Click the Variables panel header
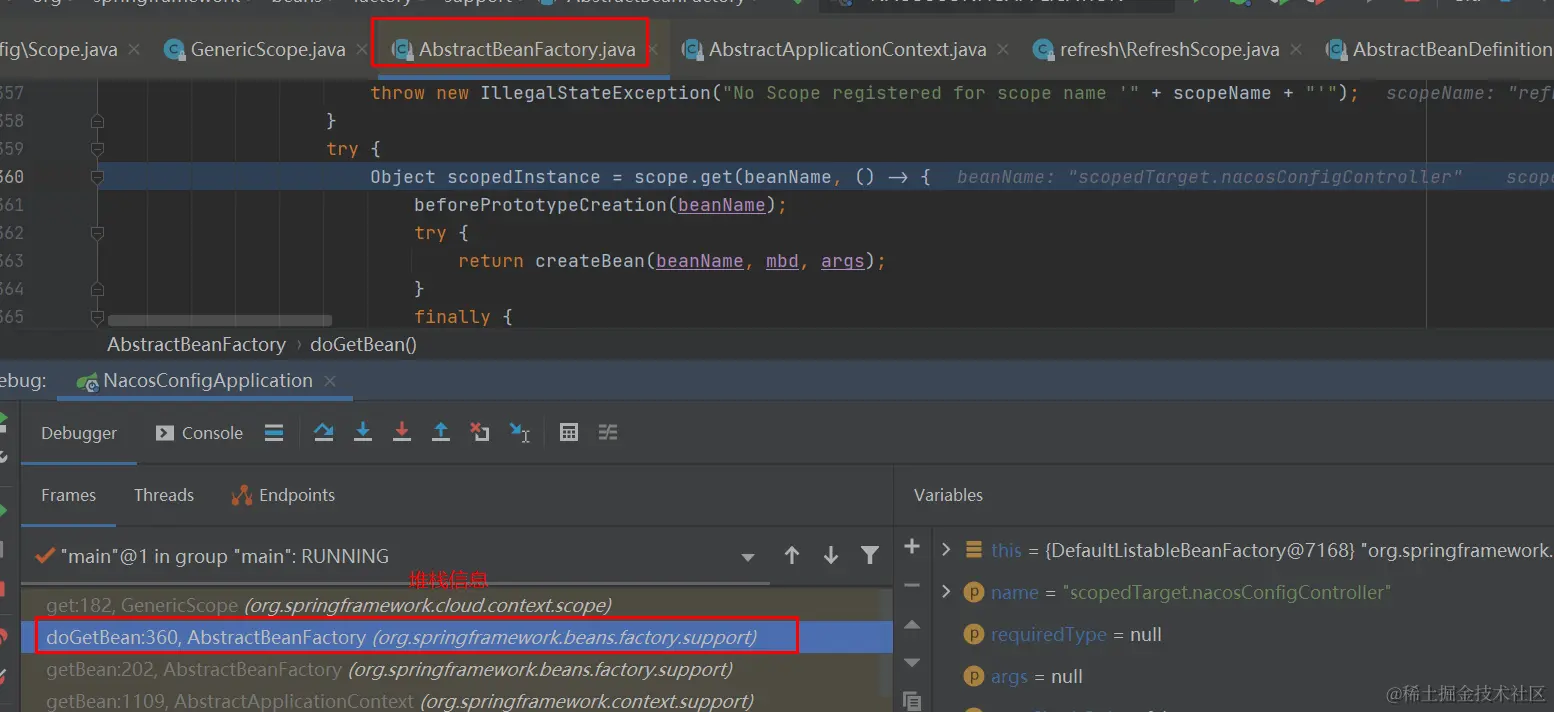1554x712 pixels. click(x=948, y=495)
